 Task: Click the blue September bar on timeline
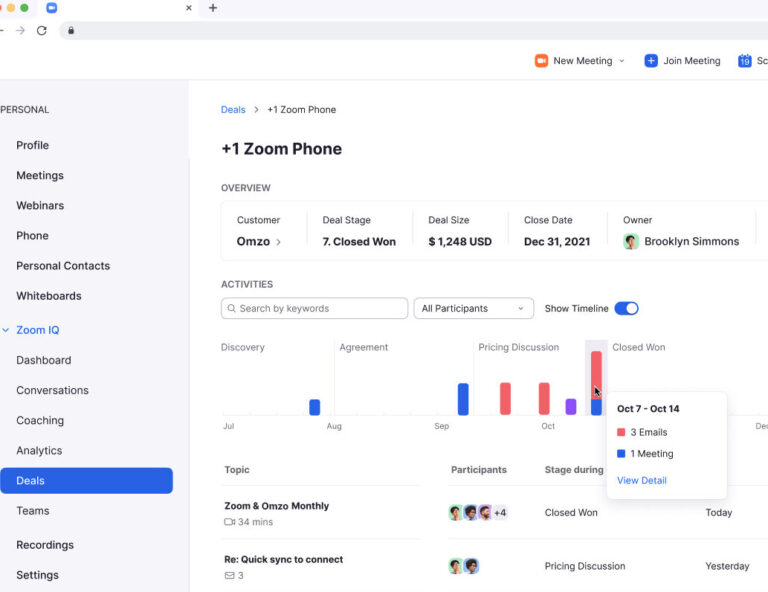tap(463, 399)
